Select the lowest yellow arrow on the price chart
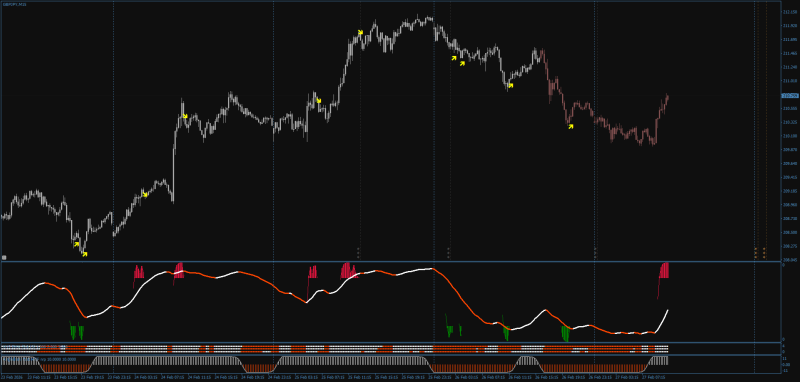 click(x=85, y=253)
